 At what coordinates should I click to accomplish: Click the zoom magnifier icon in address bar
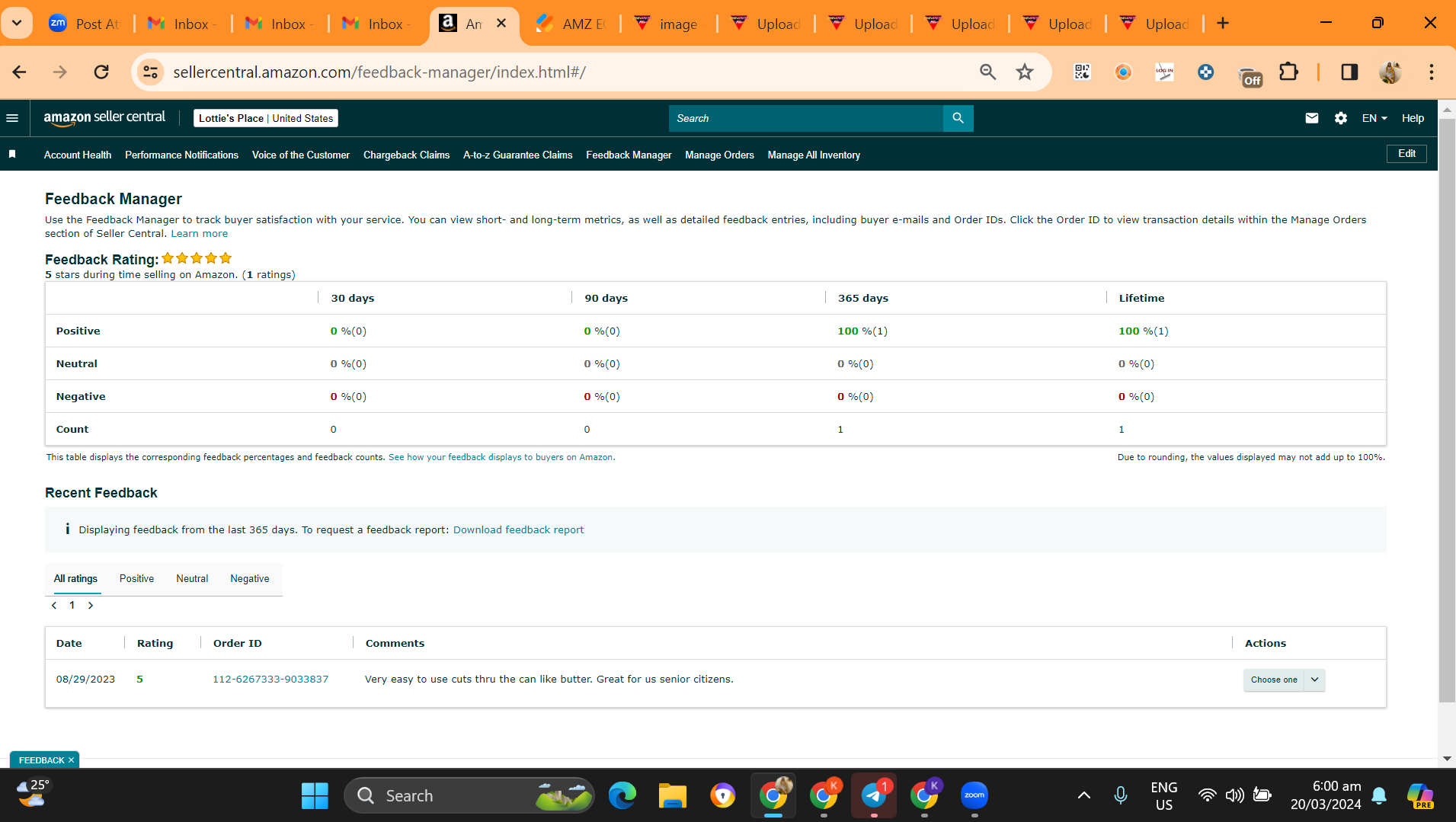point(988,72)
